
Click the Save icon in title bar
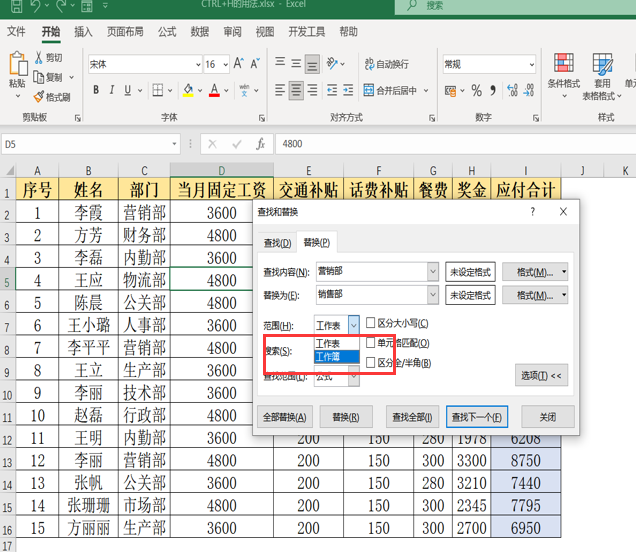16,5
